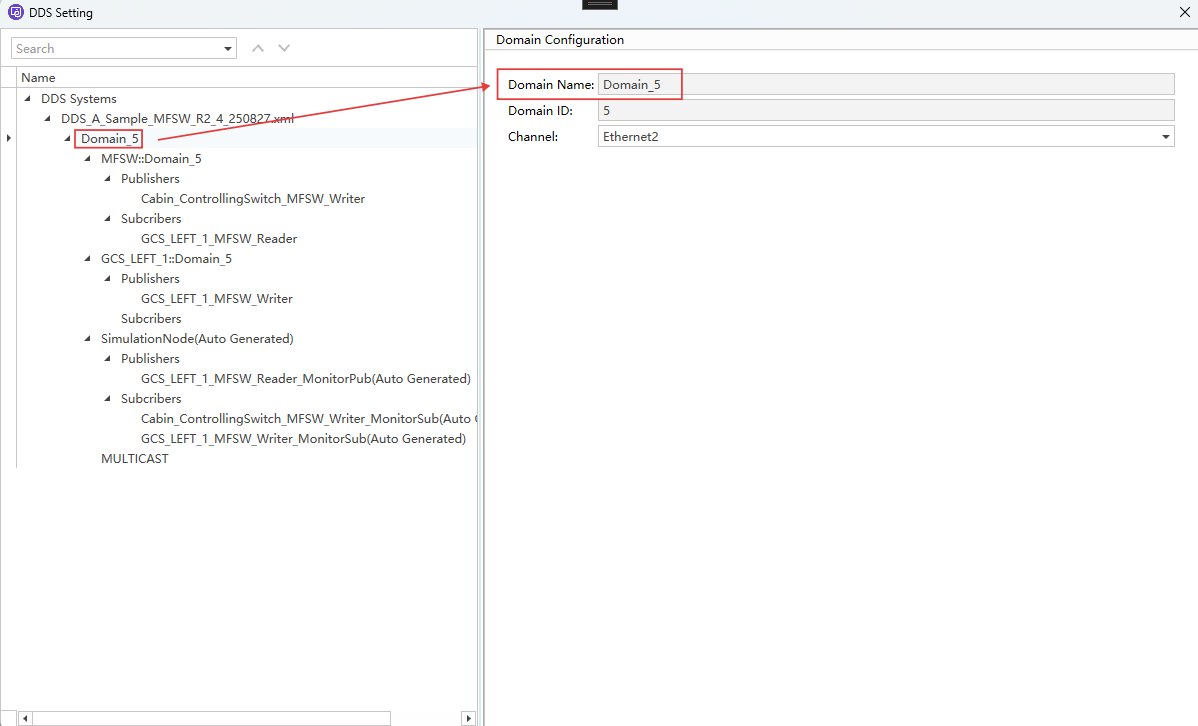
Task: Click the DDS Setting app icon
Action: (14, 13)
